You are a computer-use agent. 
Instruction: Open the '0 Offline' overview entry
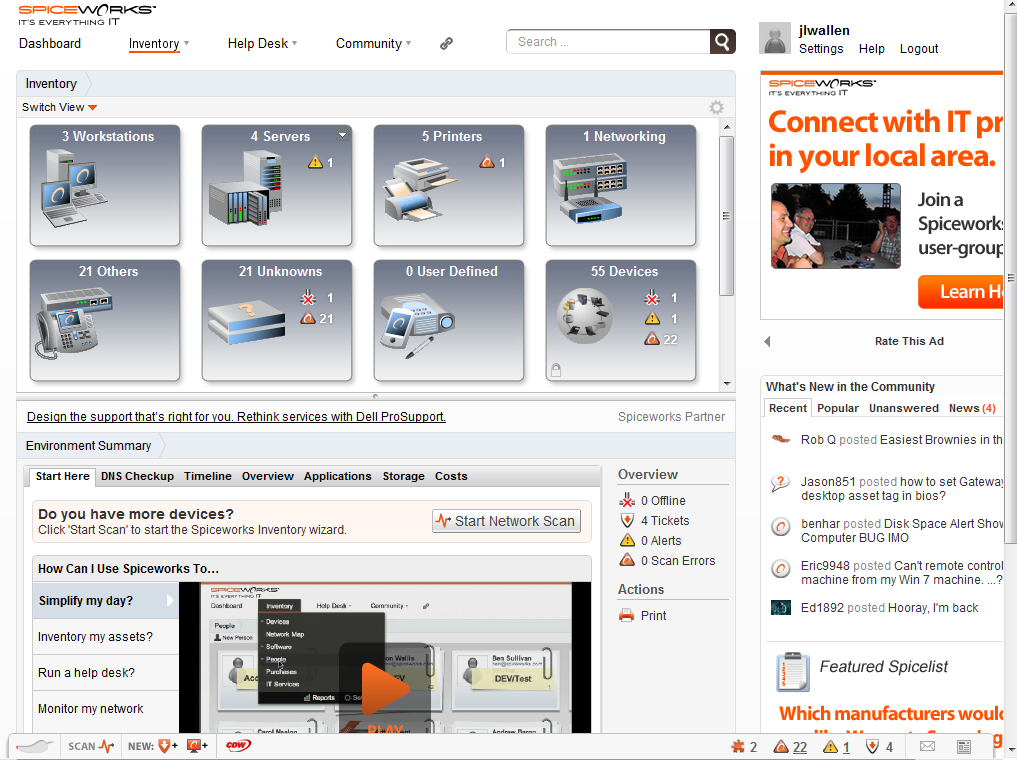(x=662, y=501)
